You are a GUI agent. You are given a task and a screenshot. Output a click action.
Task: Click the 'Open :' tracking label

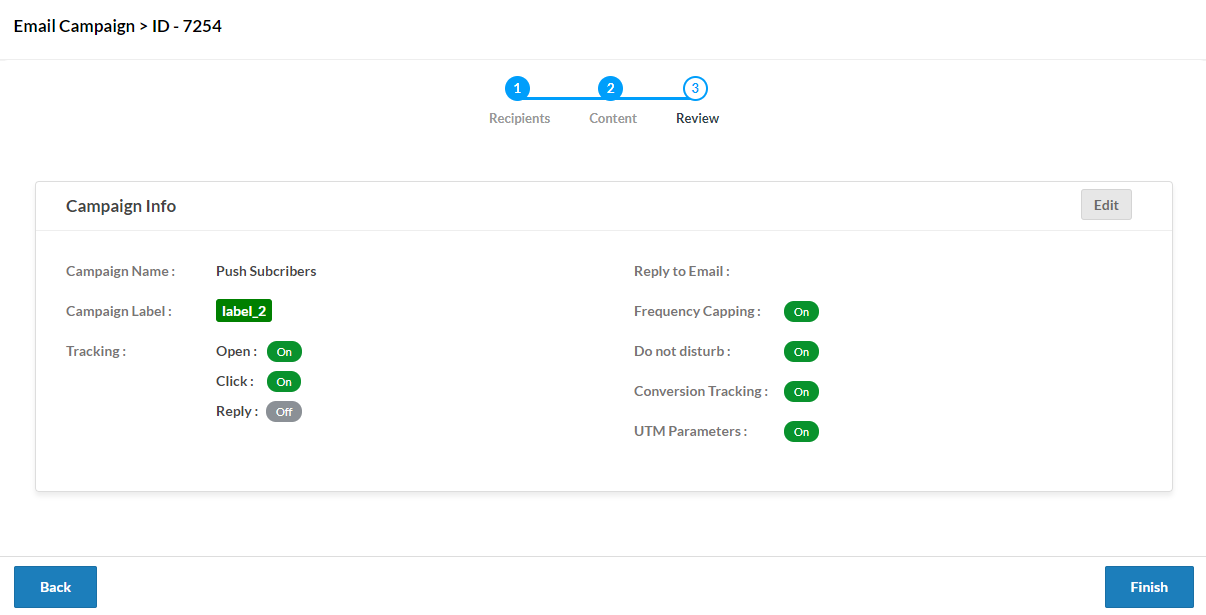click(x=236, y=351)
